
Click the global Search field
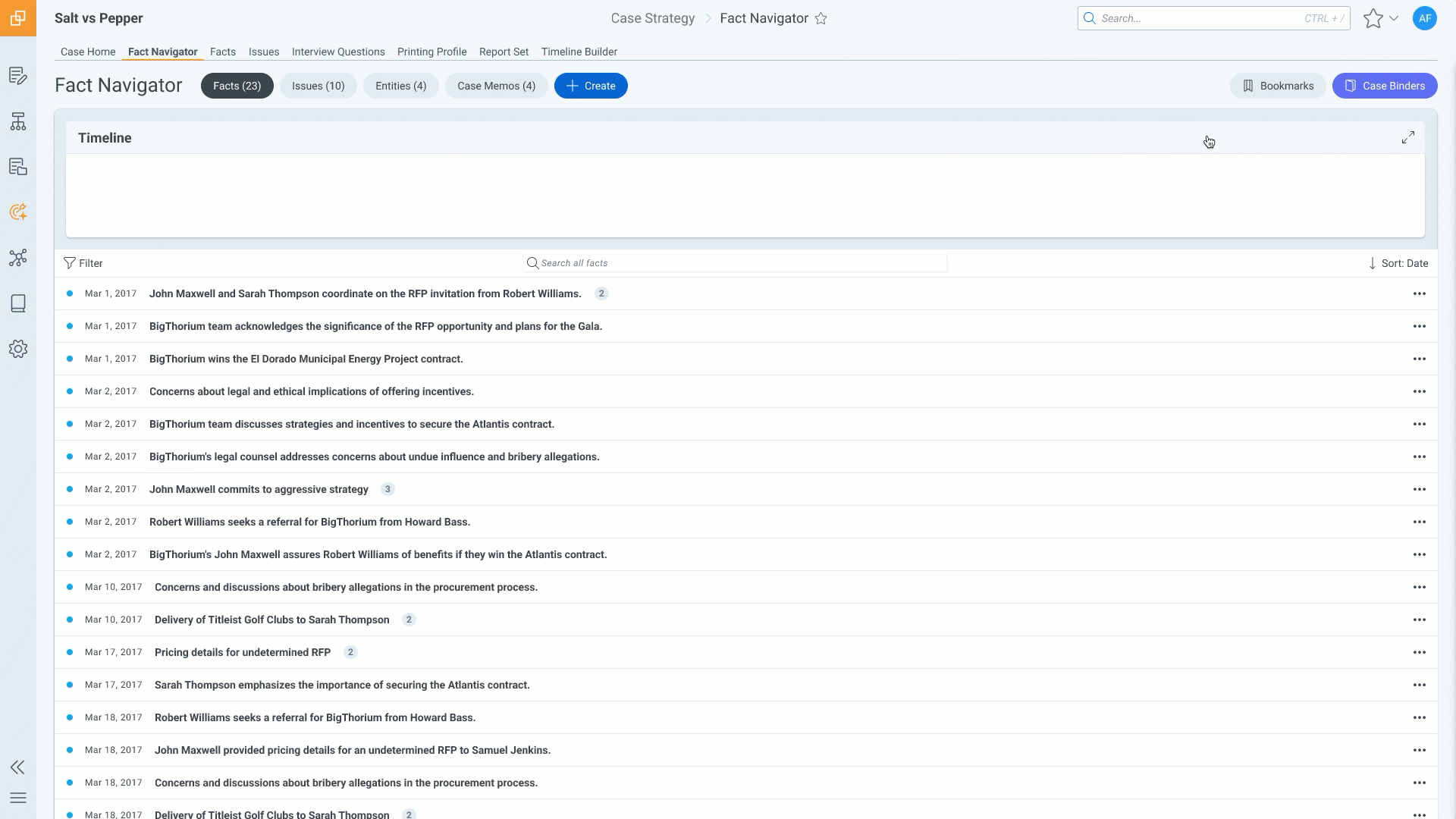1213,18
